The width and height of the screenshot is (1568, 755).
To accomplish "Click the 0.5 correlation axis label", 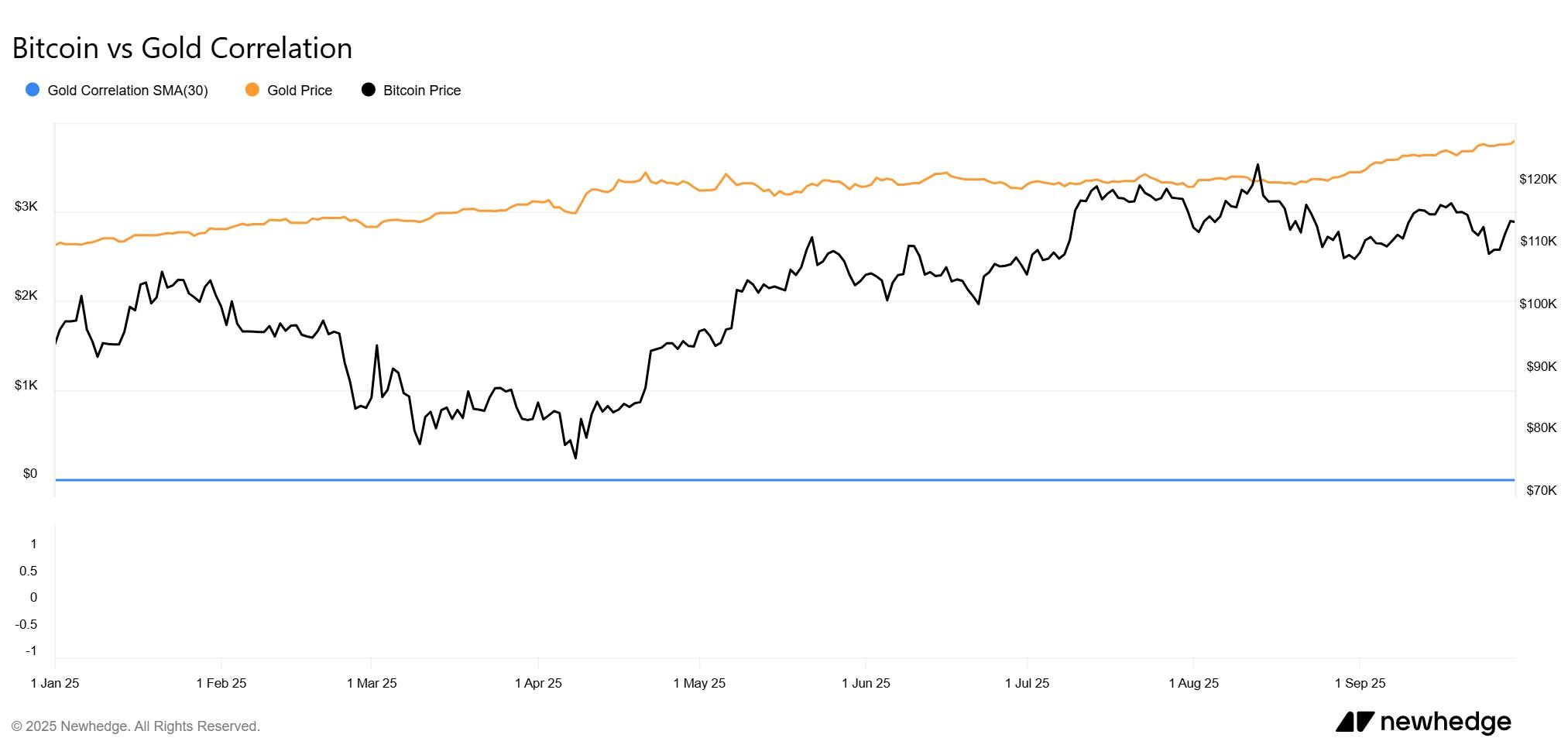I will pos(28,571).
